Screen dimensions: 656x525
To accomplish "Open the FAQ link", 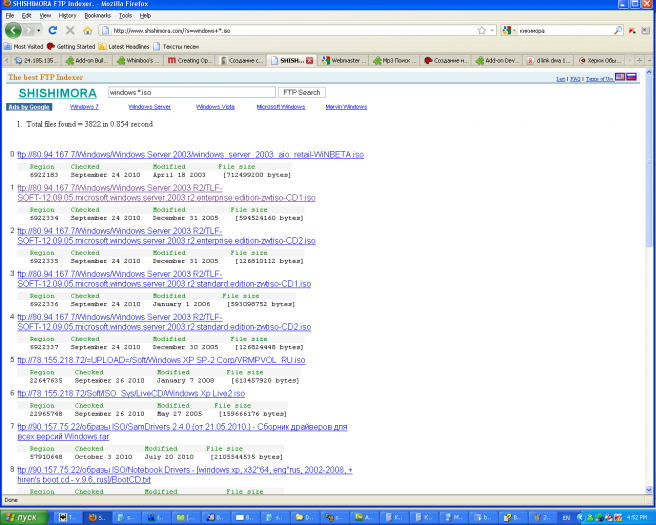I will [x=575, y=79].
